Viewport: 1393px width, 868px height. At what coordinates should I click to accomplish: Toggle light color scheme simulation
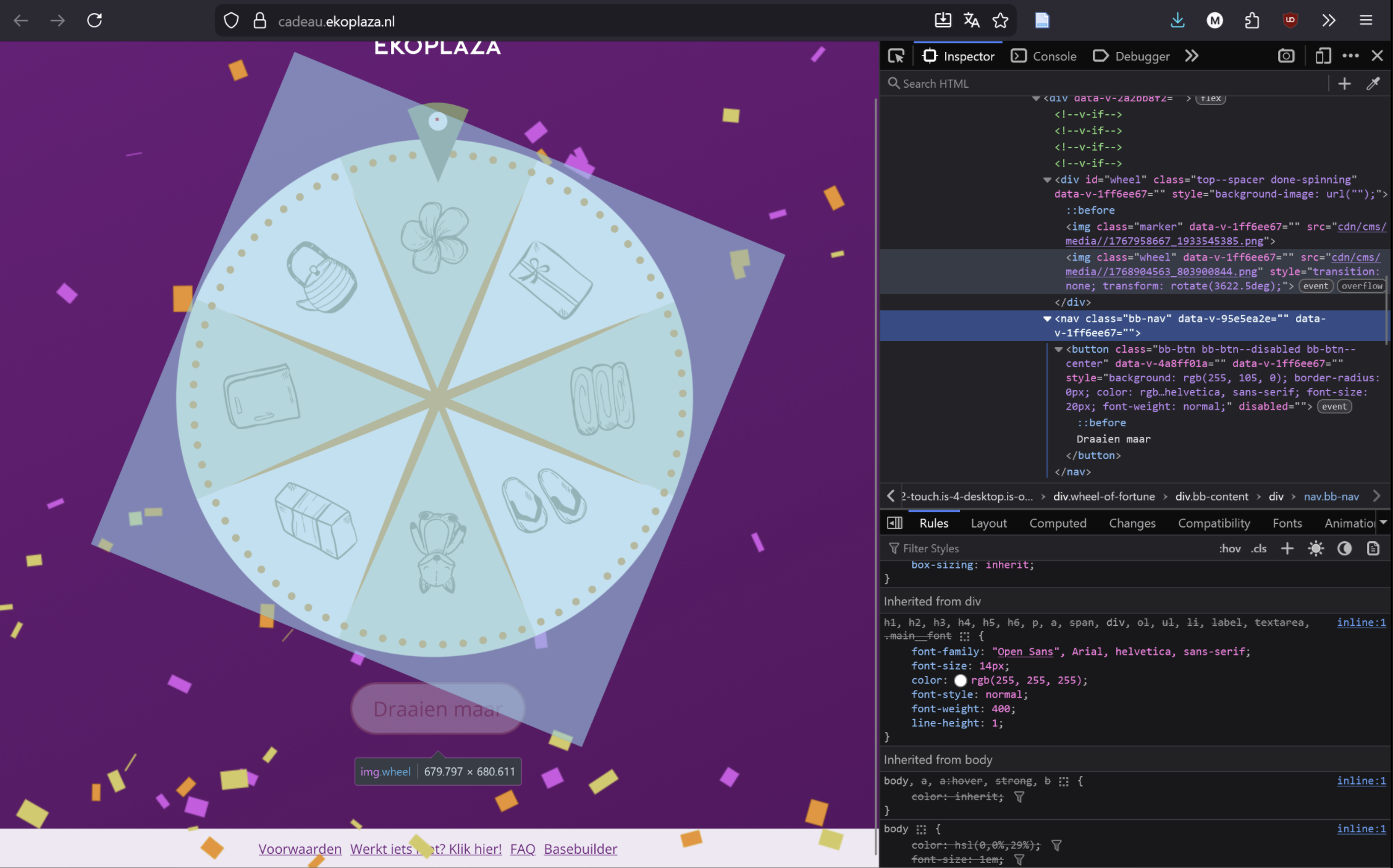(1316, 549)
